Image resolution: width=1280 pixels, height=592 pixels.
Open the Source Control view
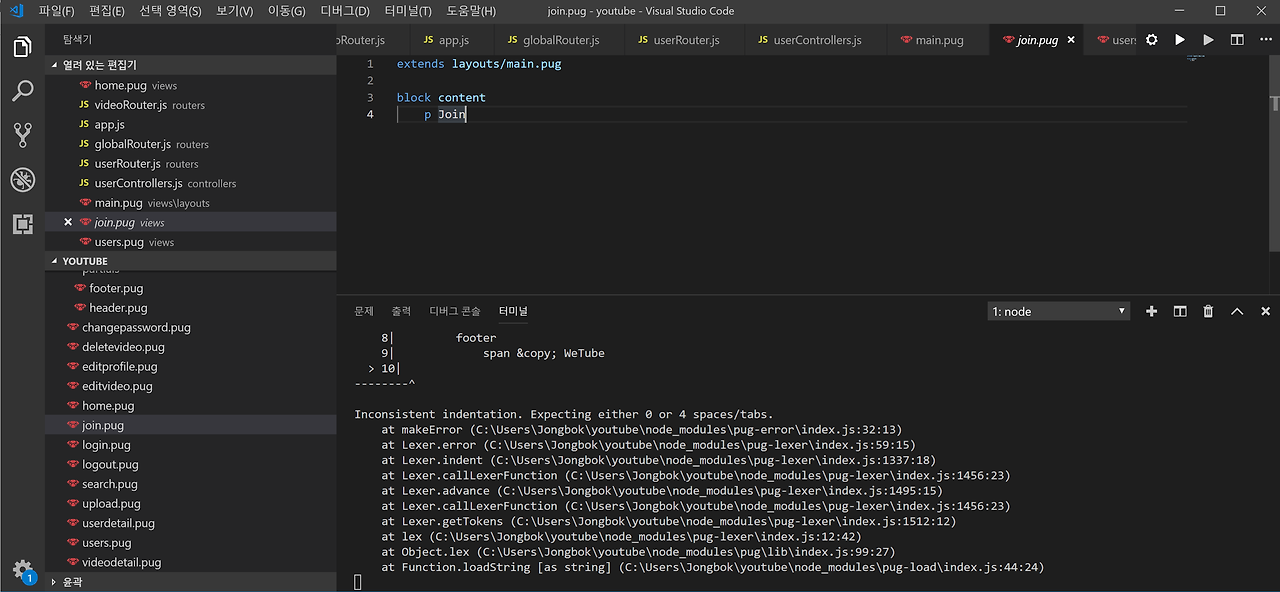point(22,135)
